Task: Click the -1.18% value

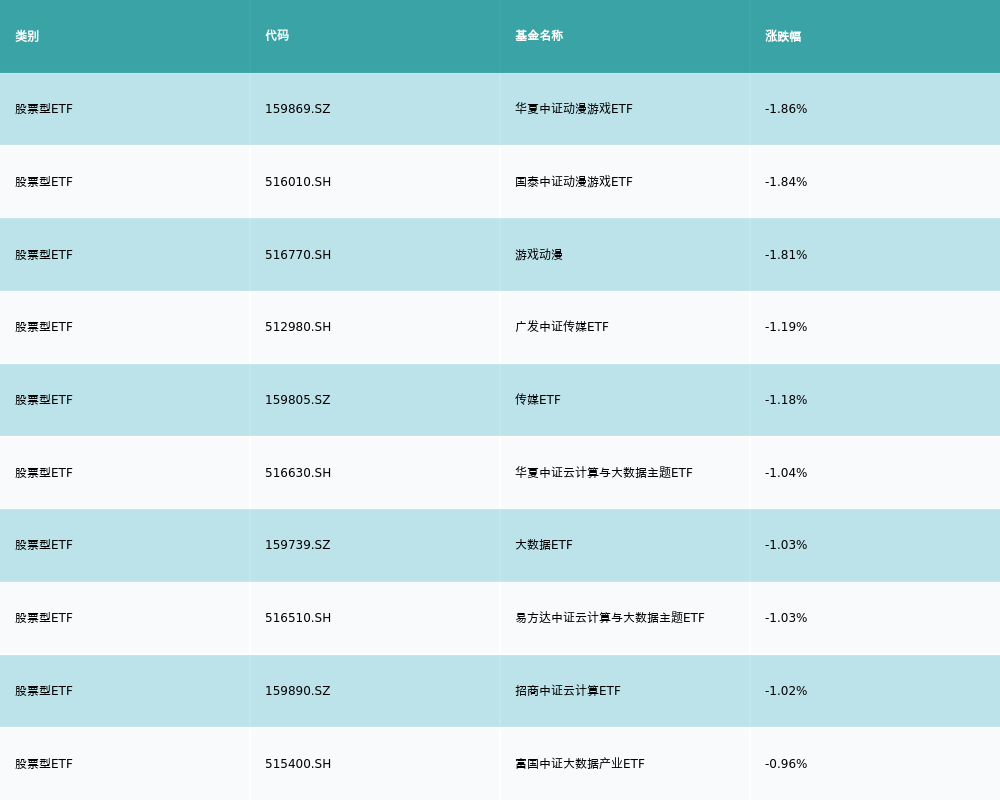Action: point(786,400)
